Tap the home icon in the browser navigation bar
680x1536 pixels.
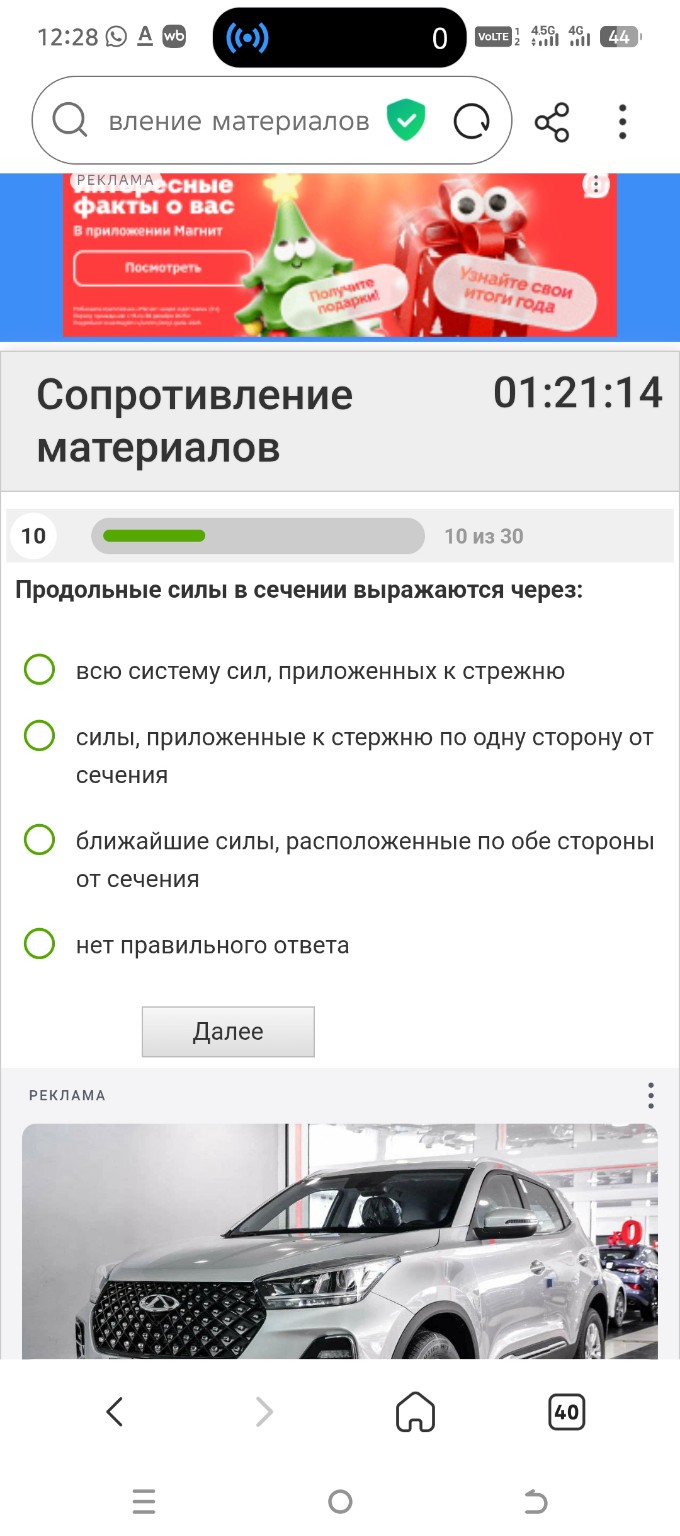[x=416, y=1412]
